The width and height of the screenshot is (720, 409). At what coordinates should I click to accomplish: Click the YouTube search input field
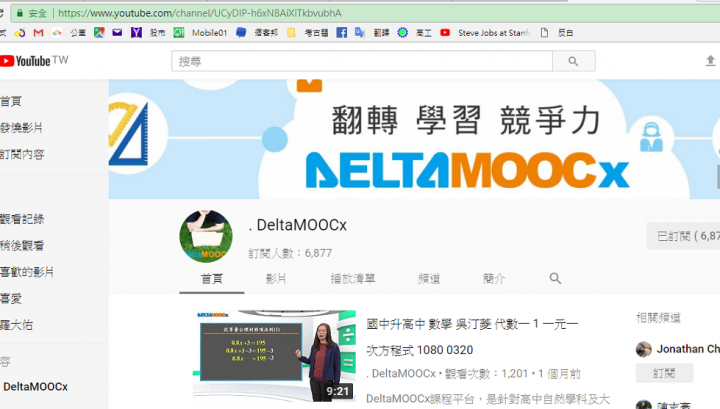pos(362,61)
